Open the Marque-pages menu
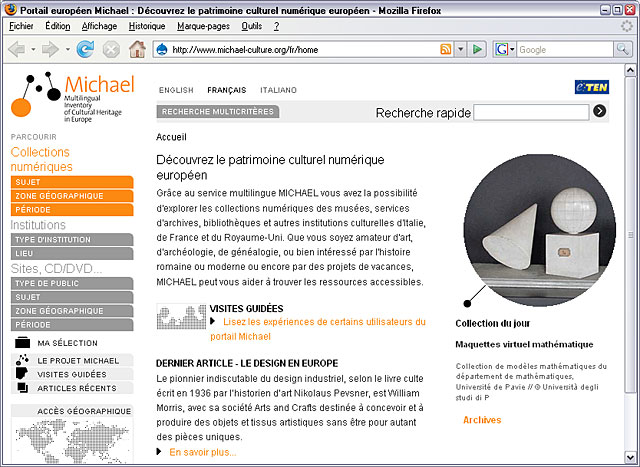Screen dimensions: 640x467 click(x=203, y=26)
